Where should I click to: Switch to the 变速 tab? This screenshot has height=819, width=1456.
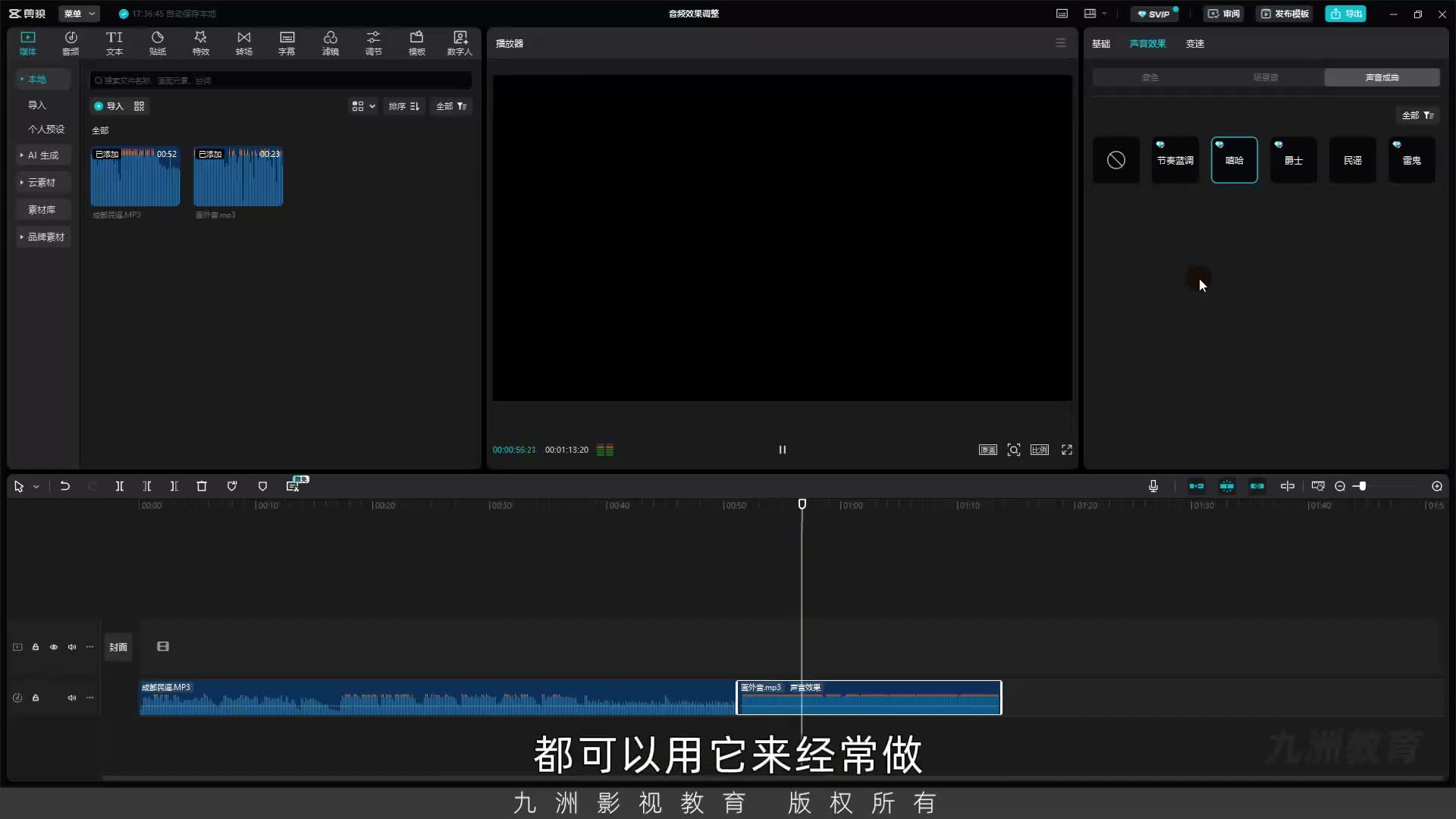click(x=1195, y=43)
